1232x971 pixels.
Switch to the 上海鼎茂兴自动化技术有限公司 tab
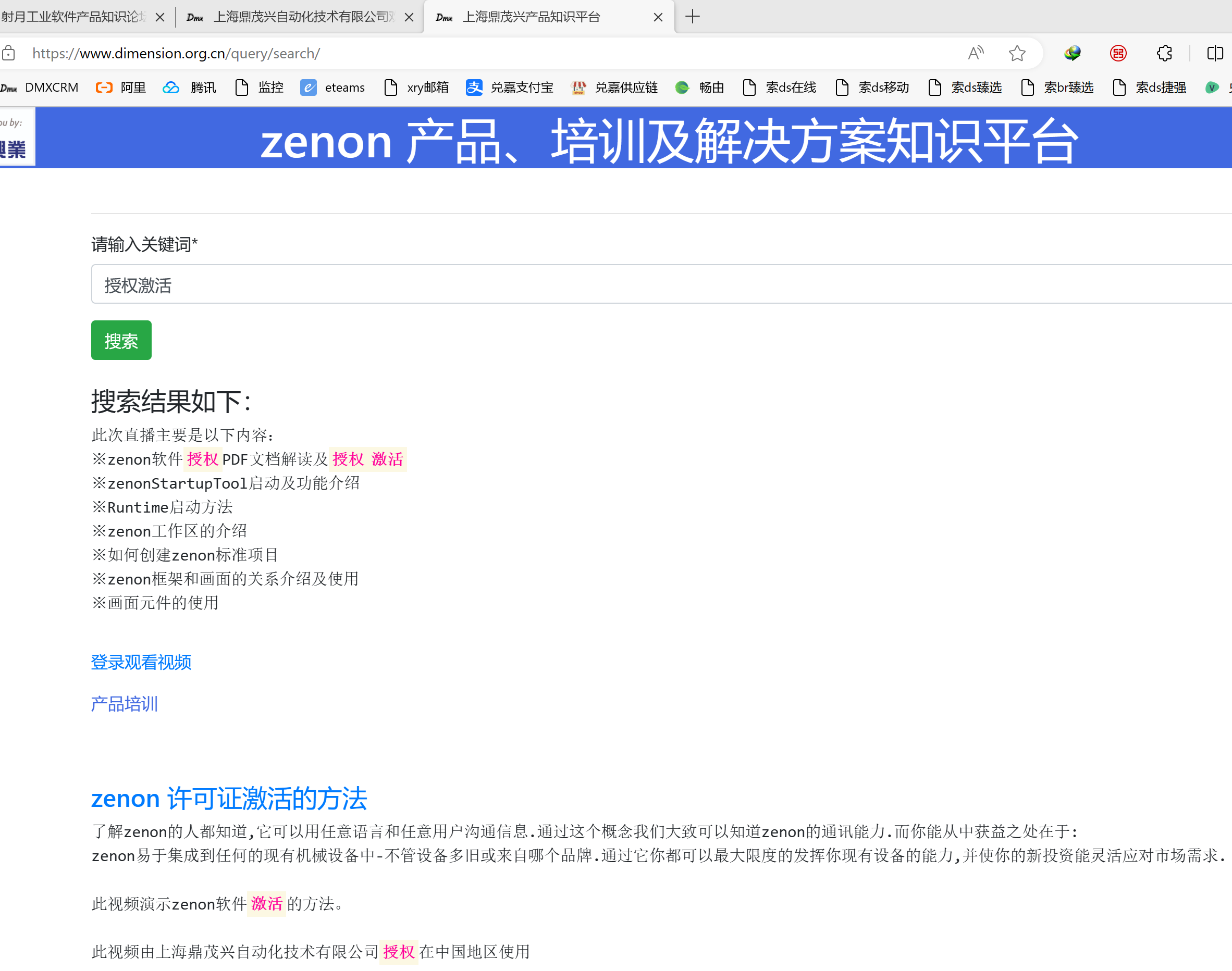[x=300, y=17]
